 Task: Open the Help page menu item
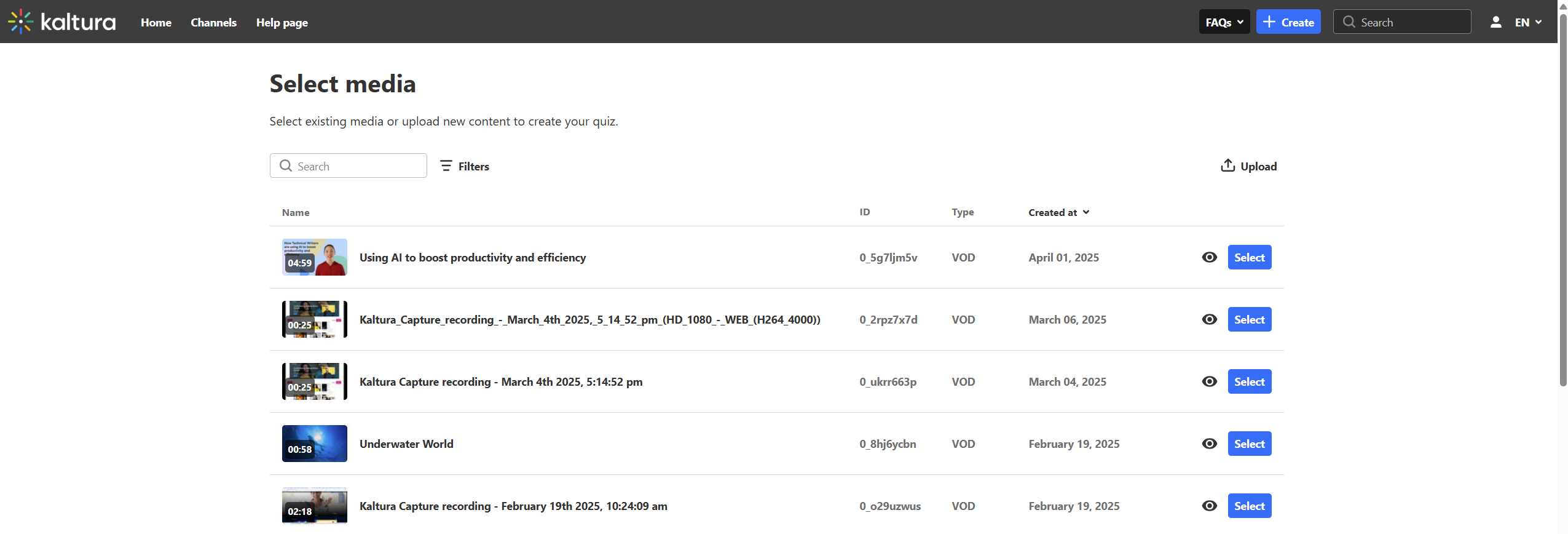[282, 22]
